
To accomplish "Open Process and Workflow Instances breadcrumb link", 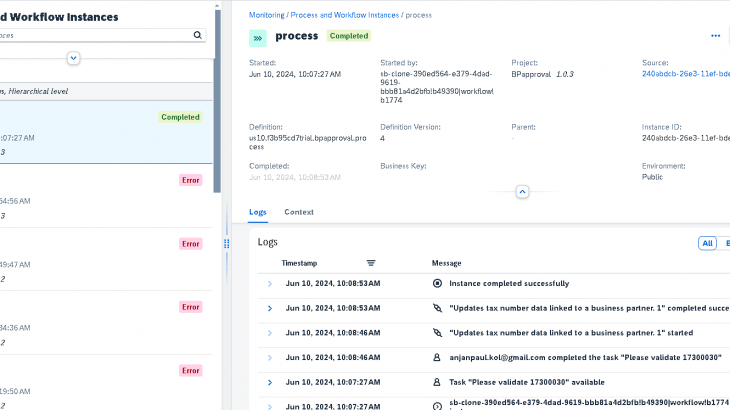I will (345, 15).
